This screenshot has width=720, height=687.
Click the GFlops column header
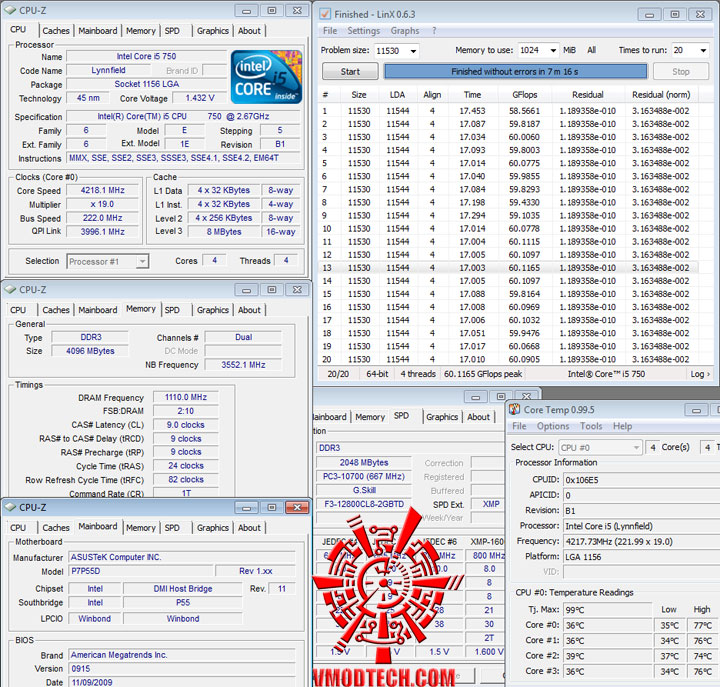(525, 95)
